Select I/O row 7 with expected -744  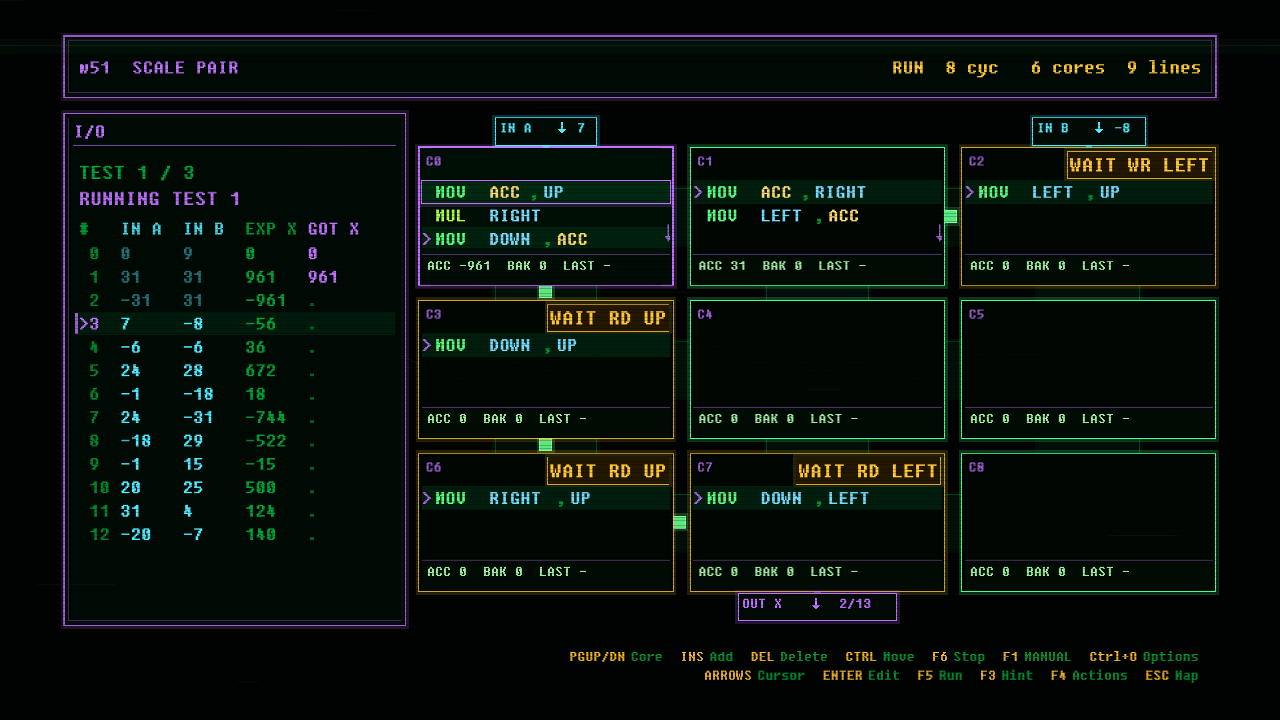point(235,418)
